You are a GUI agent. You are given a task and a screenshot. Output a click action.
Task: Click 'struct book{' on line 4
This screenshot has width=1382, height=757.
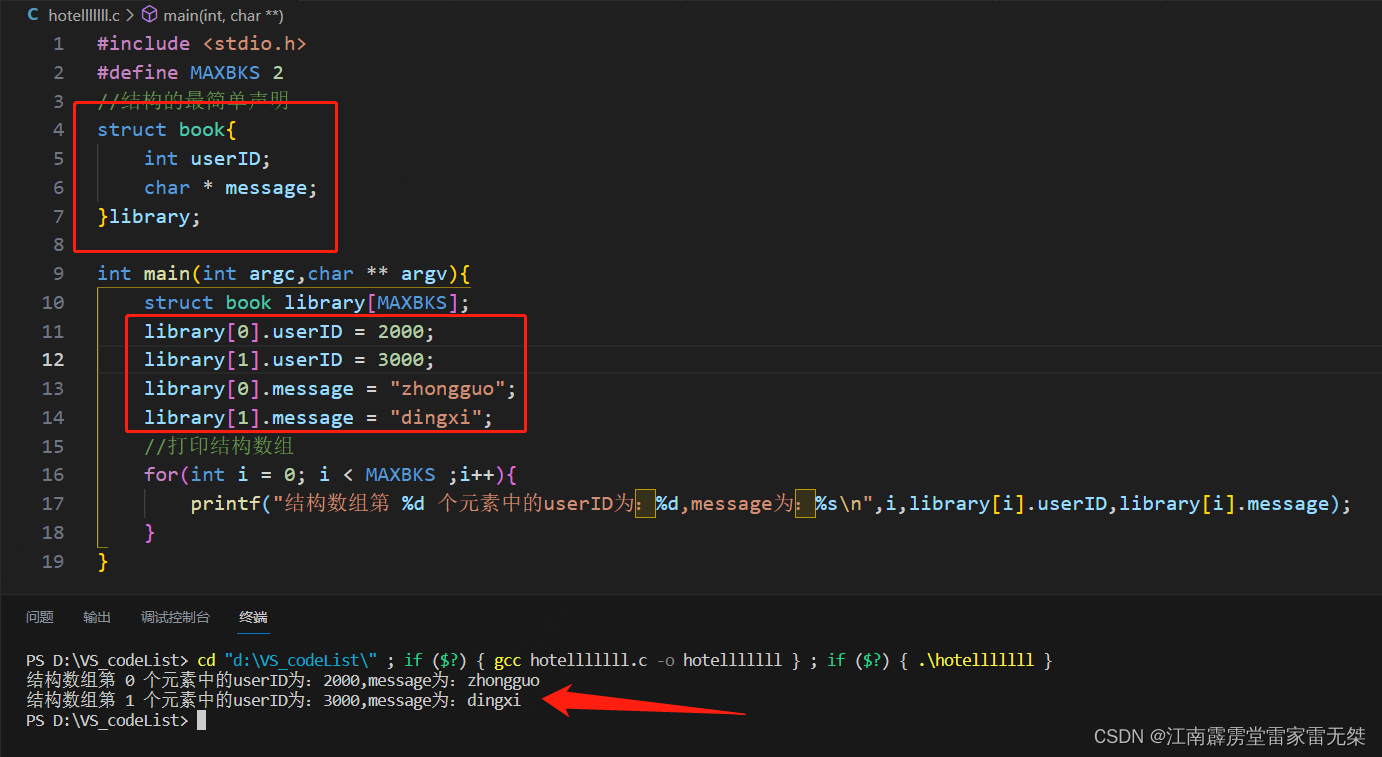click(166, 130)
